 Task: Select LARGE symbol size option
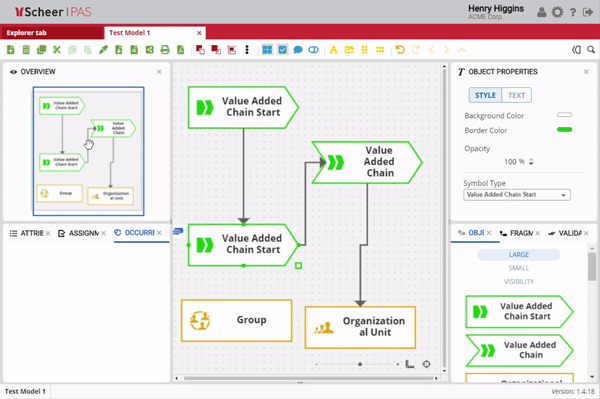(519, 255)
